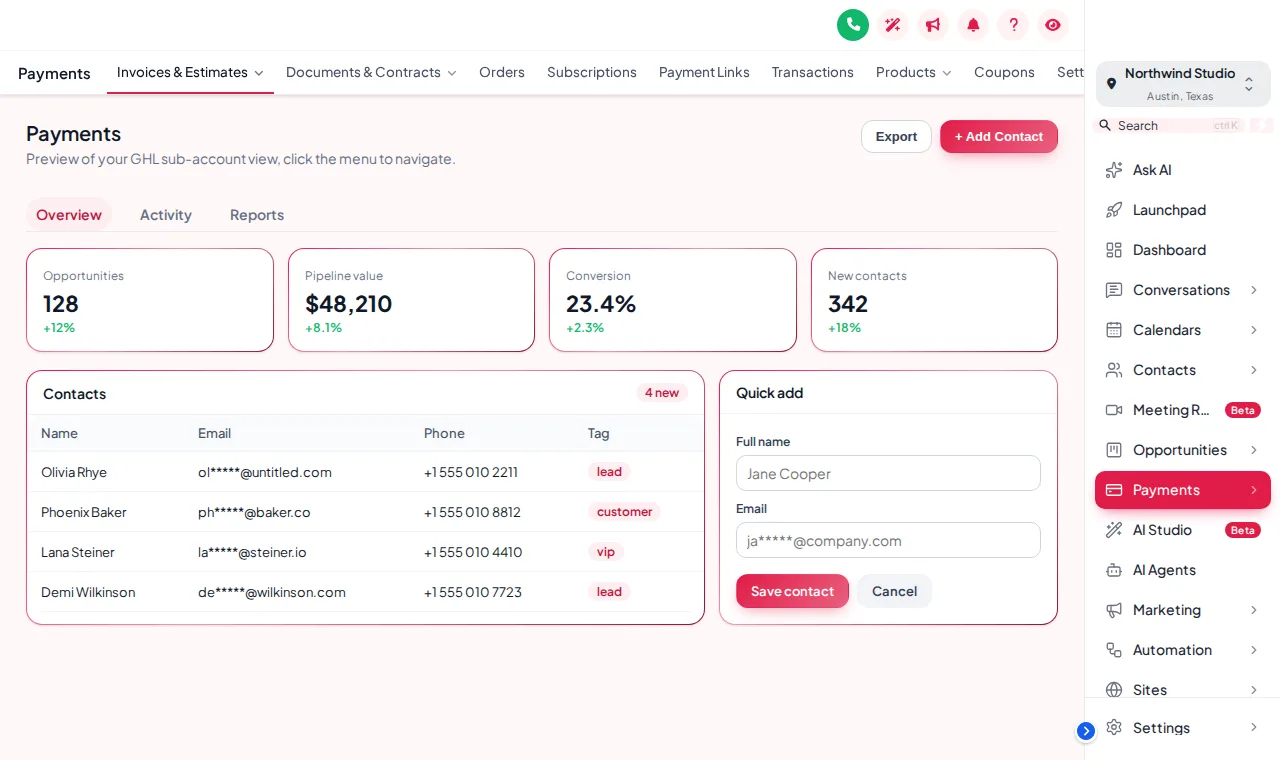Open the Subscriptions menu item

point(592,72)
